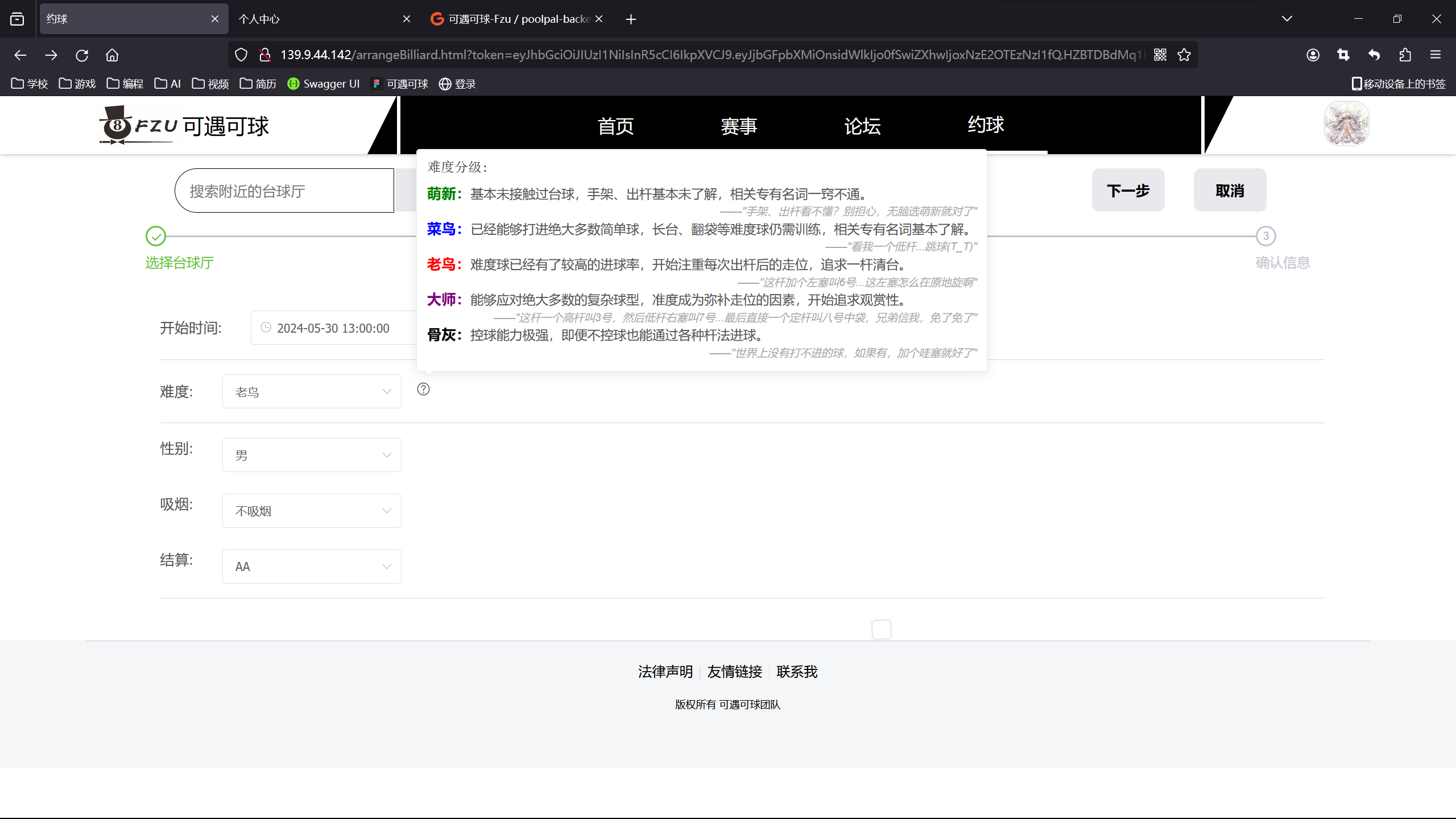This screenshot has width=1456, height=819.
Task: Bookmark page with the star icon
Action: tap(1184, 55)
